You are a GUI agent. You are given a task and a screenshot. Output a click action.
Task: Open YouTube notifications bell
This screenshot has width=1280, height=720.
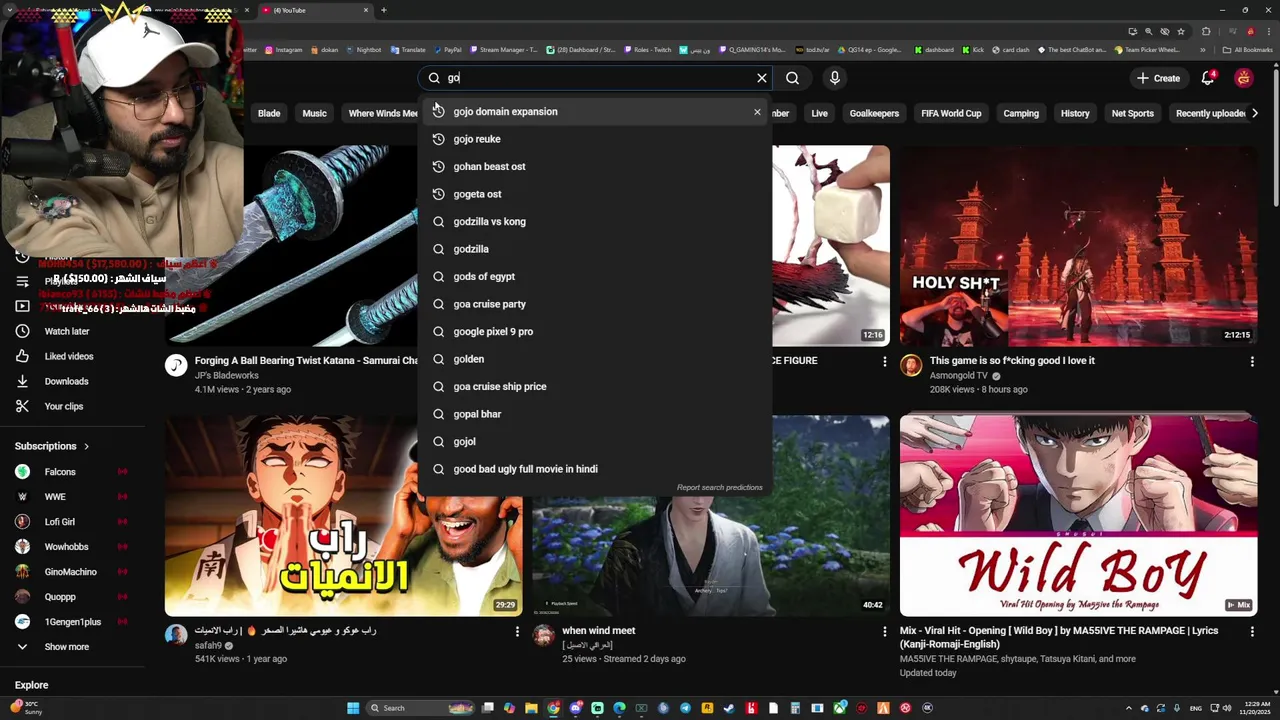click(1208, 78)
